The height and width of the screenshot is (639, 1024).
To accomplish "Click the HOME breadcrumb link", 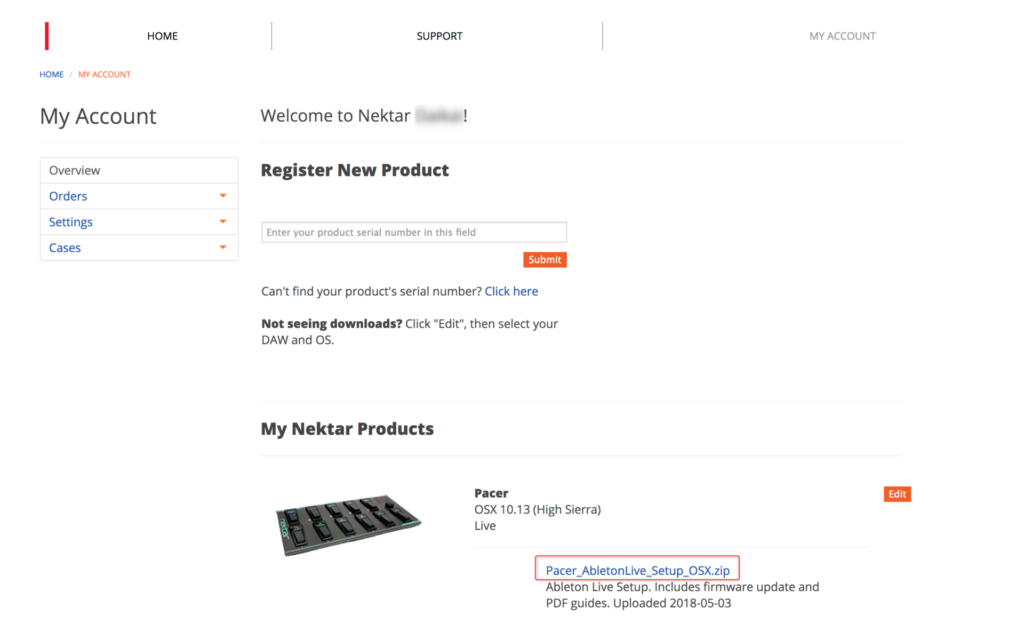I will pyautogui.click(x=51, y=75).
